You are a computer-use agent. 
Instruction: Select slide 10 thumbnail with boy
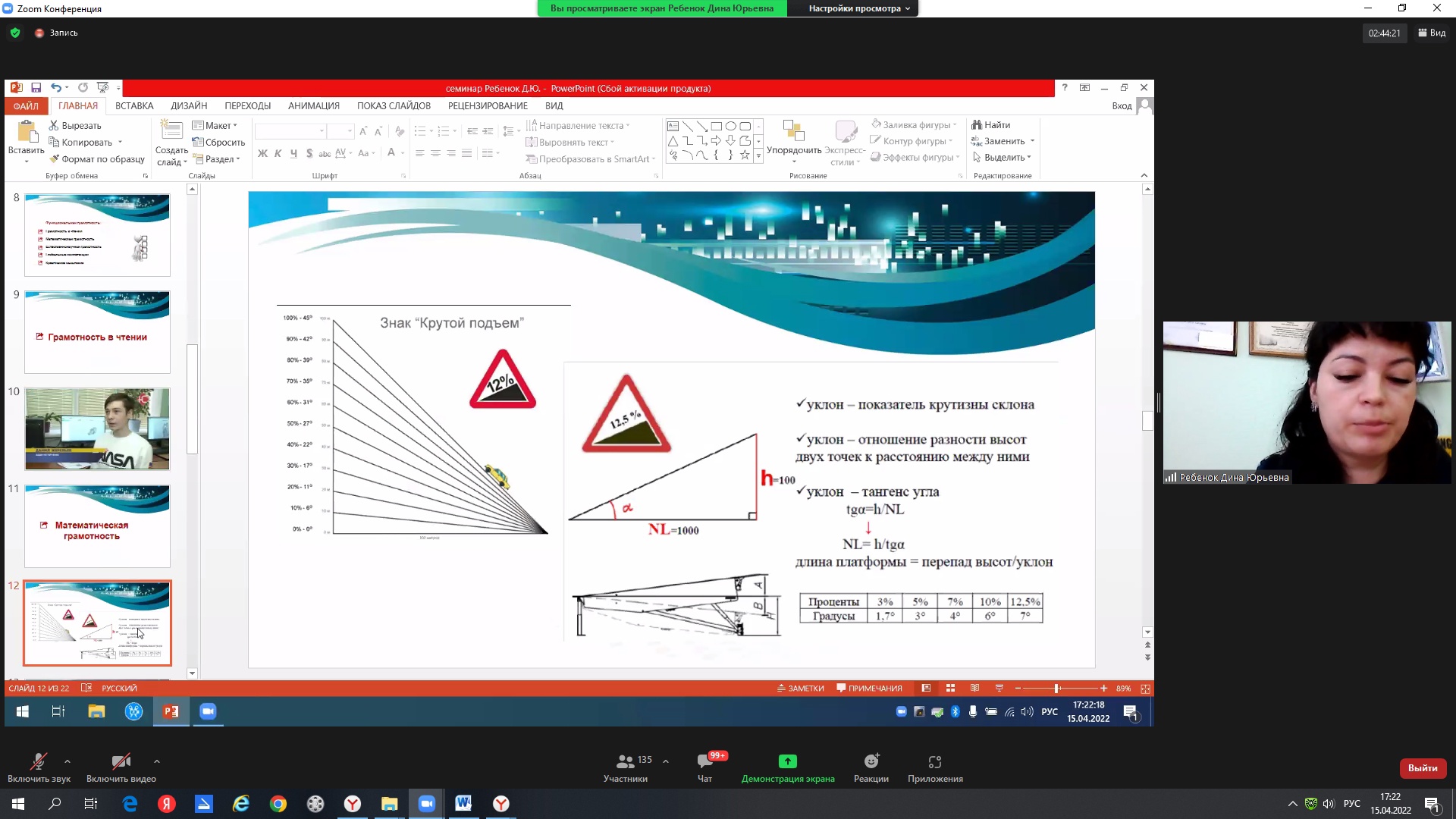(97, 429)
